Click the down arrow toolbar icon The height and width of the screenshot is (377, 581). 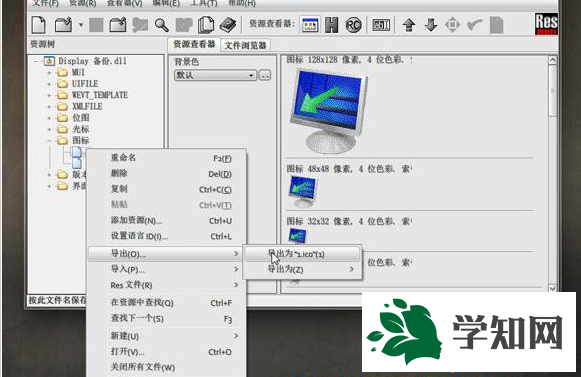(x=431, y=25)
